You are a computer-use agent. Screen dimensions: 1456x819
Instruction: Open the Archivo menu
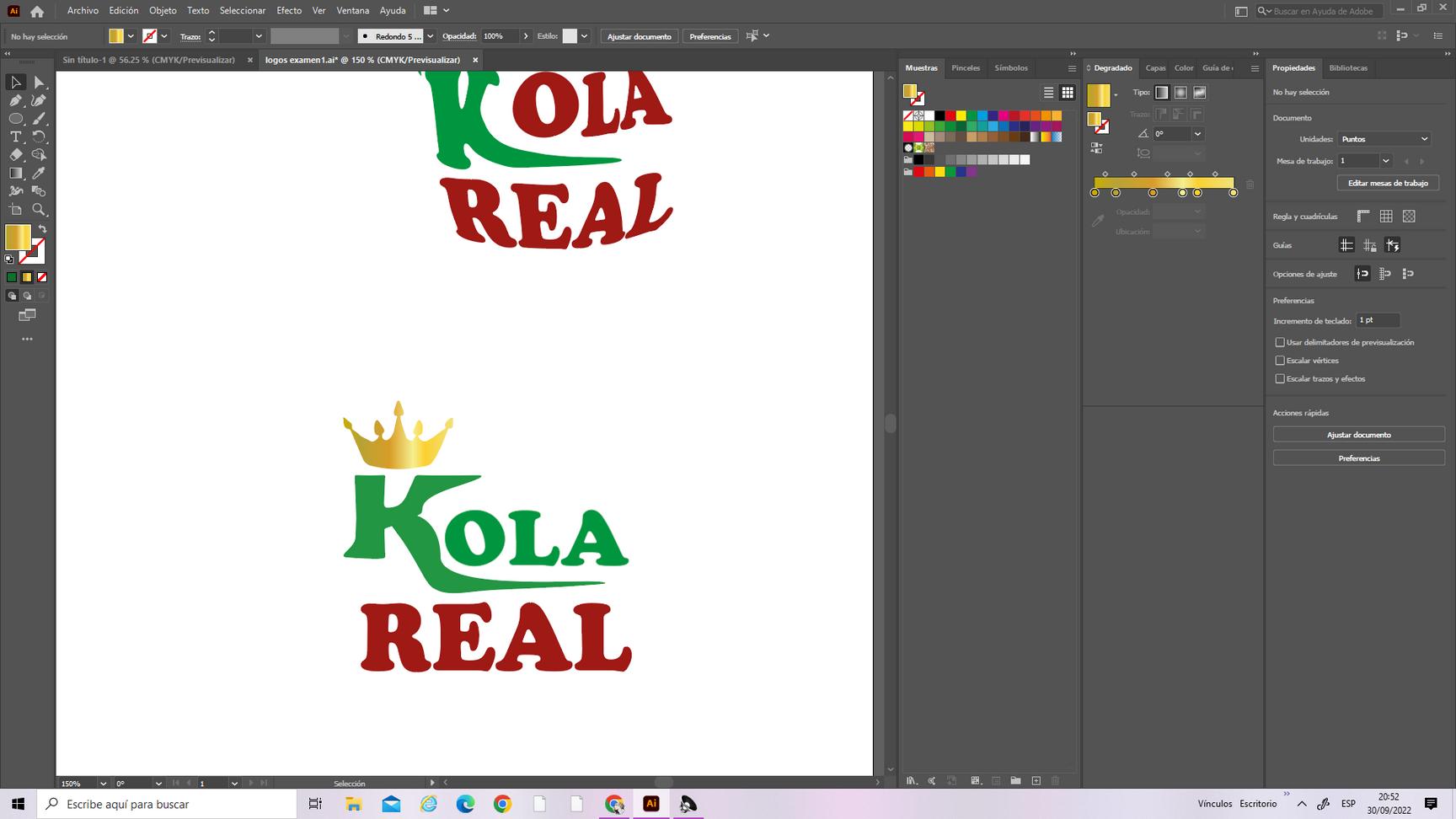coord(83,11)
